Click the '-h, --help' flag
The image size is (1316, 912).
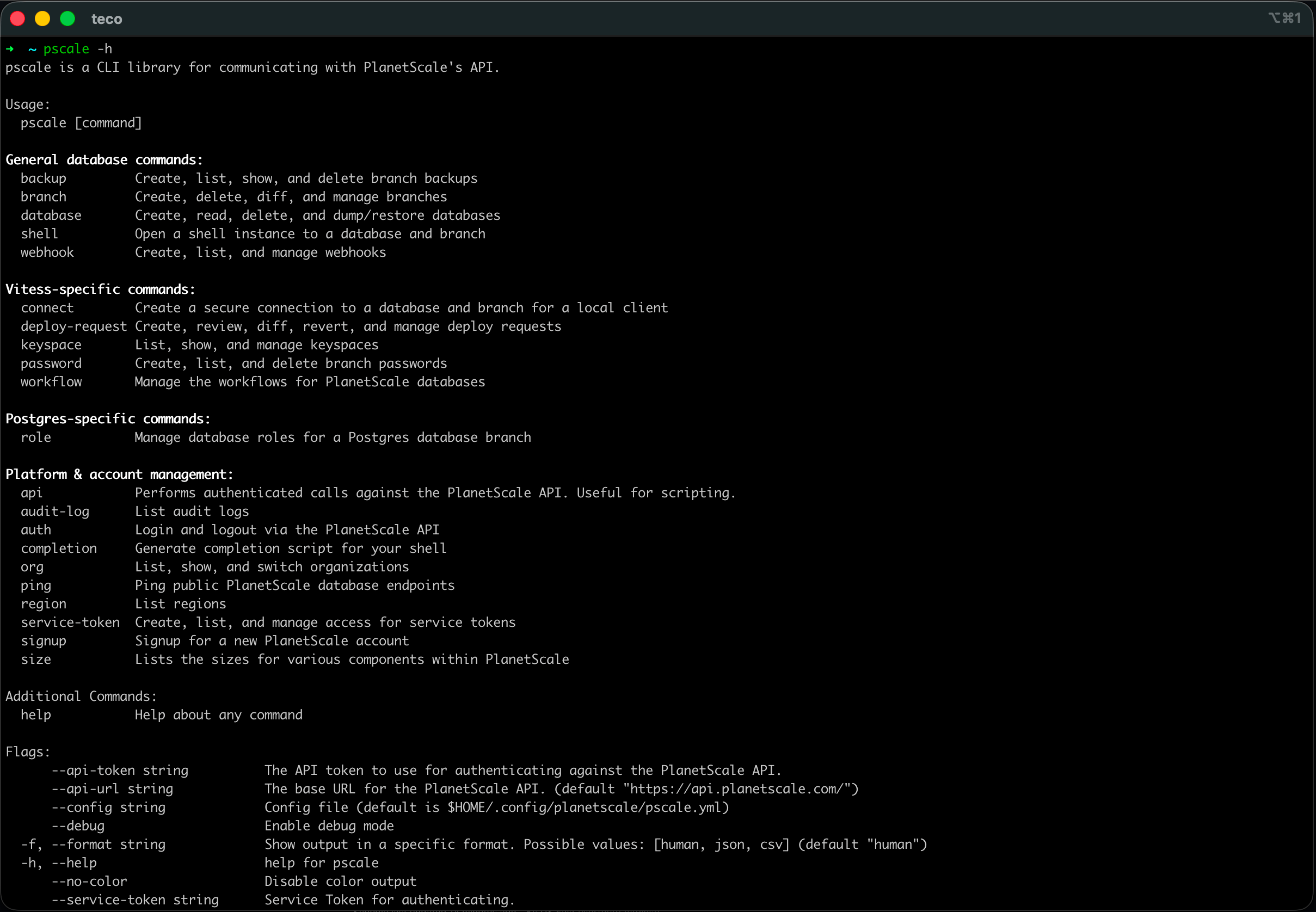click(x=59, y=863)
